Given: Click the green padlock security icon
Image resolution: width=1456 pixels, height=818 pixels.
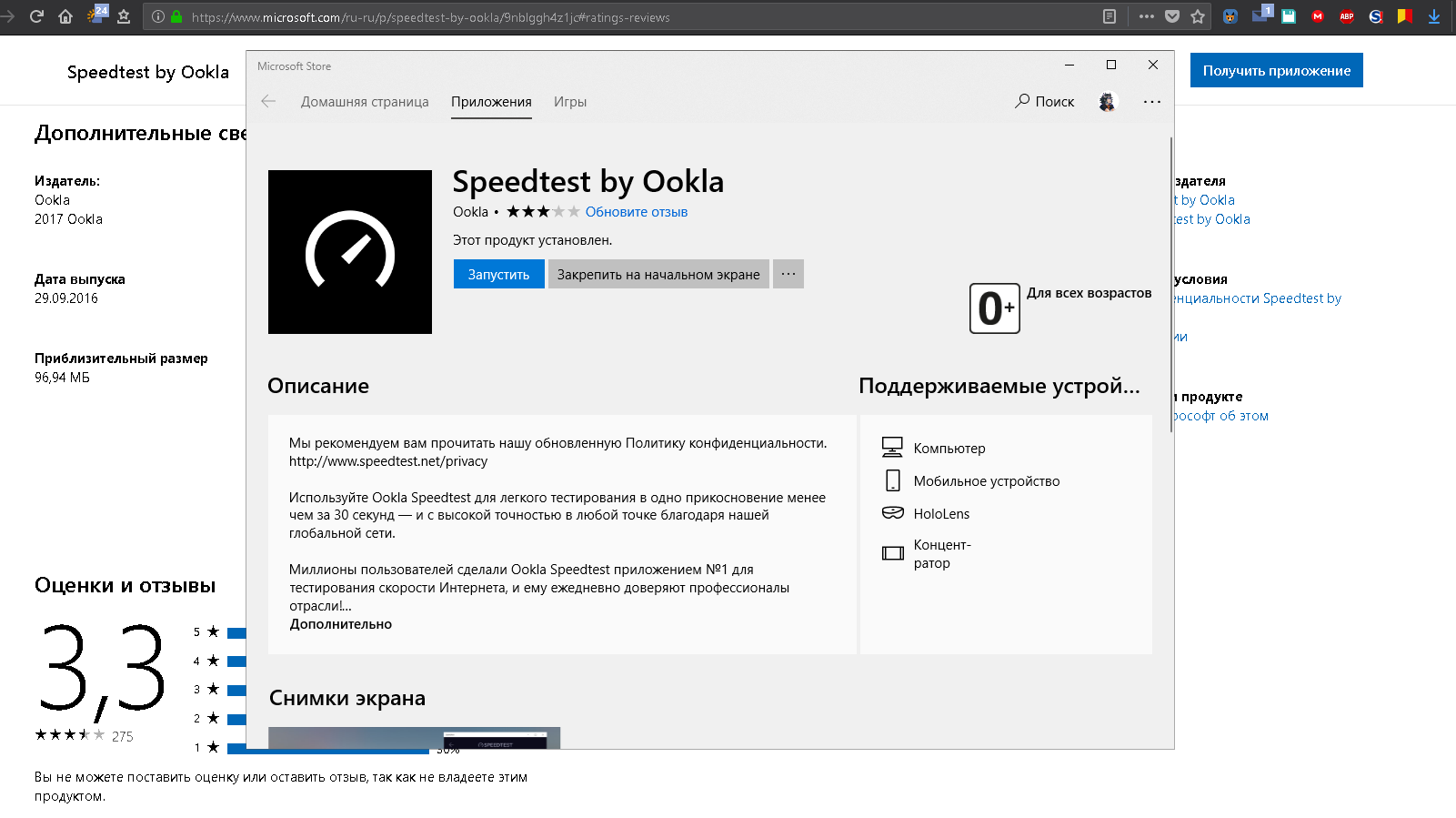Looking at the screenshot, I should pyautogui.click(x=176, y=16).
